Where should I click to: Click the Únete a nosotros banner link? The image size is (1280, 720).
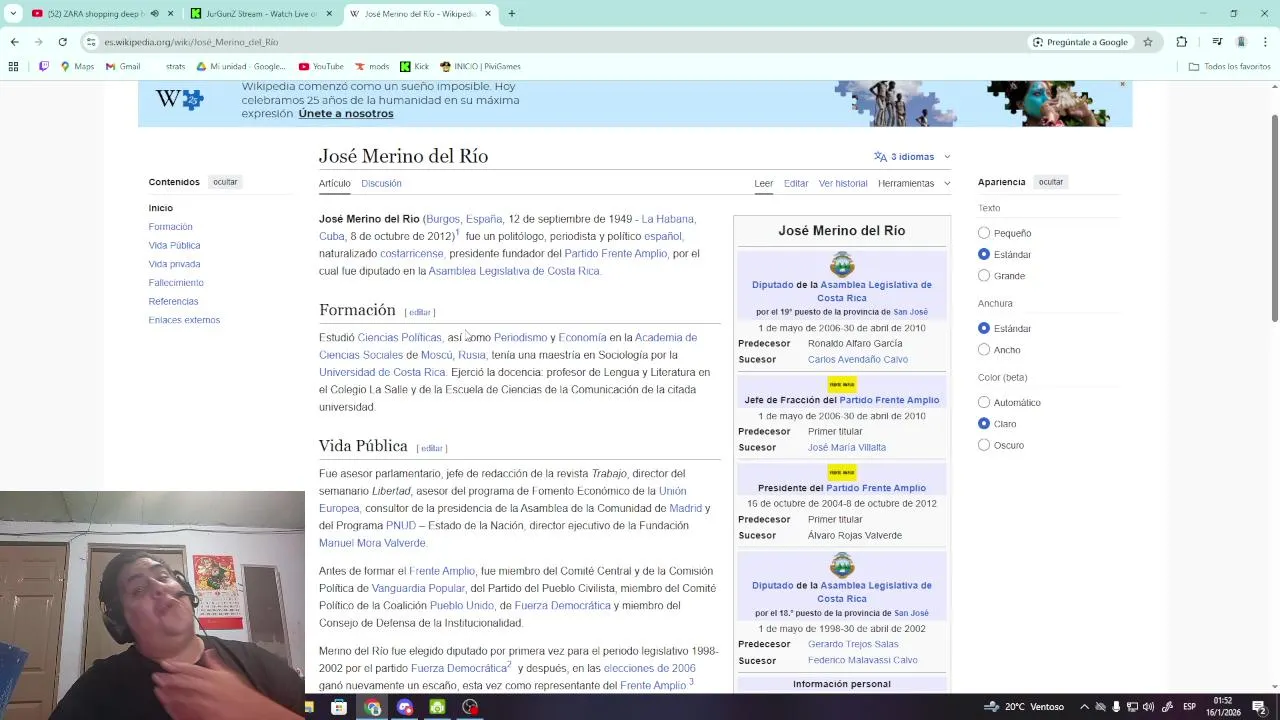pos(346,113)
